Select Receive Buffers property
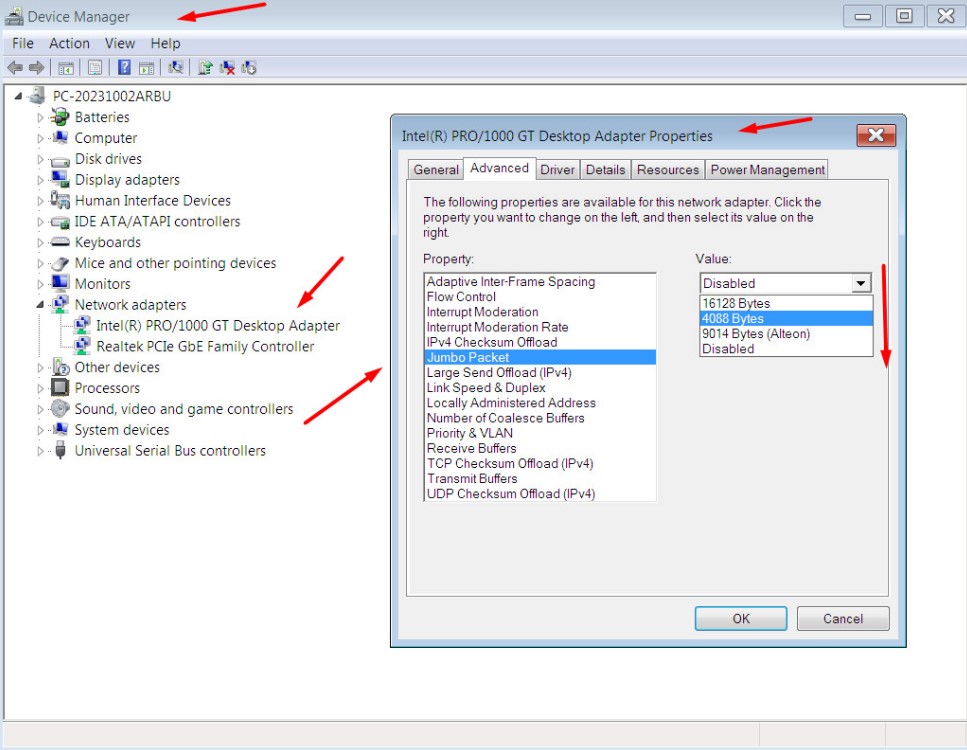The width and height of the screenshot is (967, 750). 540,448
